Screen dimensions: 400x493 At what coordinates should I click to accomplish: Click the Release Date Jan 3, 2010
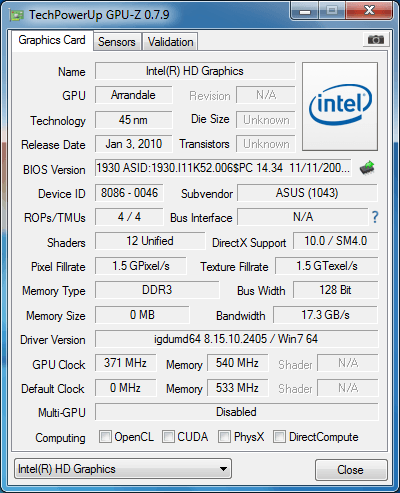[134, 144]
